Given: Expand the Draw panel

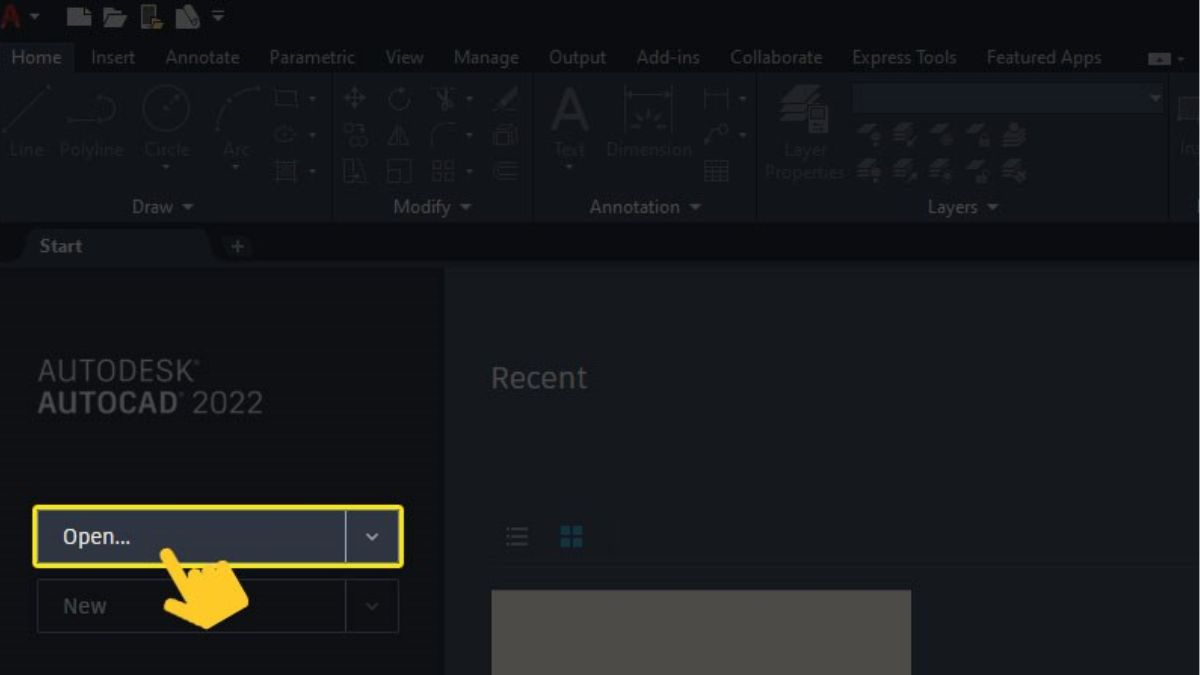Looking at the screenshot, I should 163,207.
